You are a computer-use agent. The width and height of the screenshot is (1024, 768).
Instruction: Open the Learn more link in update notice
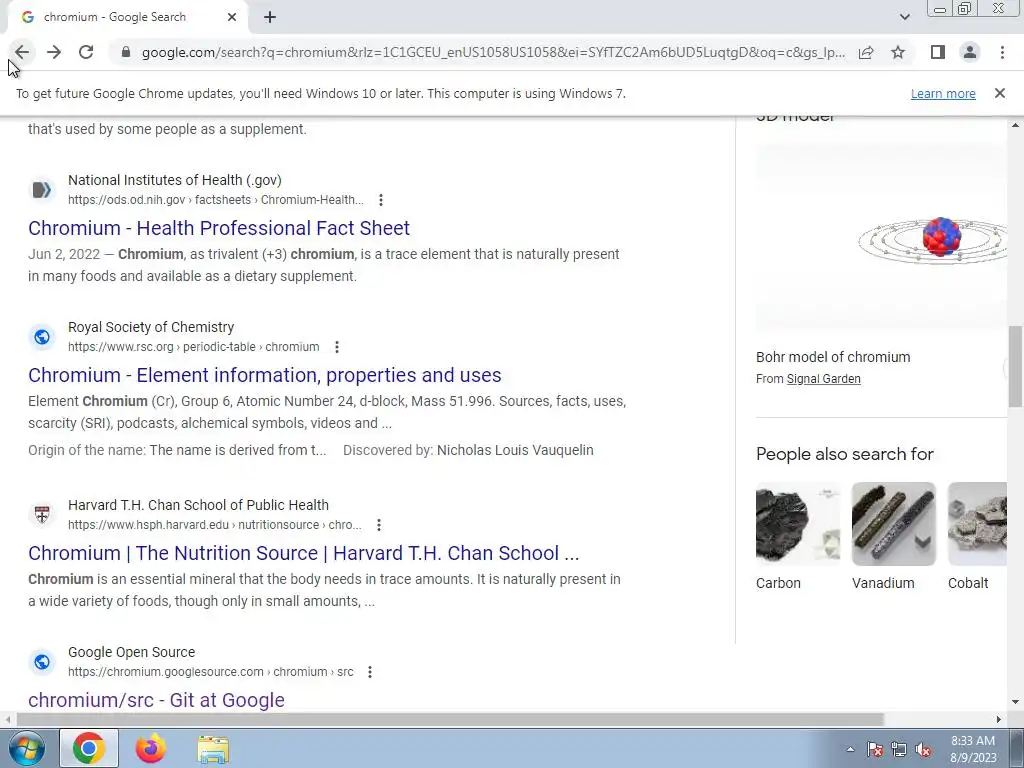coord(943,93)
